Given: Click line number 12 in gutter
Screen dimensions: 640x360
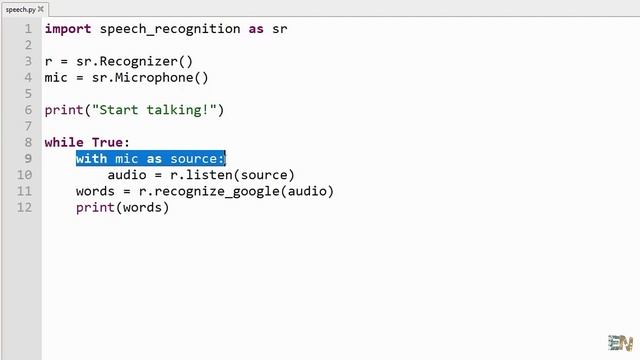Looking at the screenshot, I should pyautogui.click(x=24, y=207).
